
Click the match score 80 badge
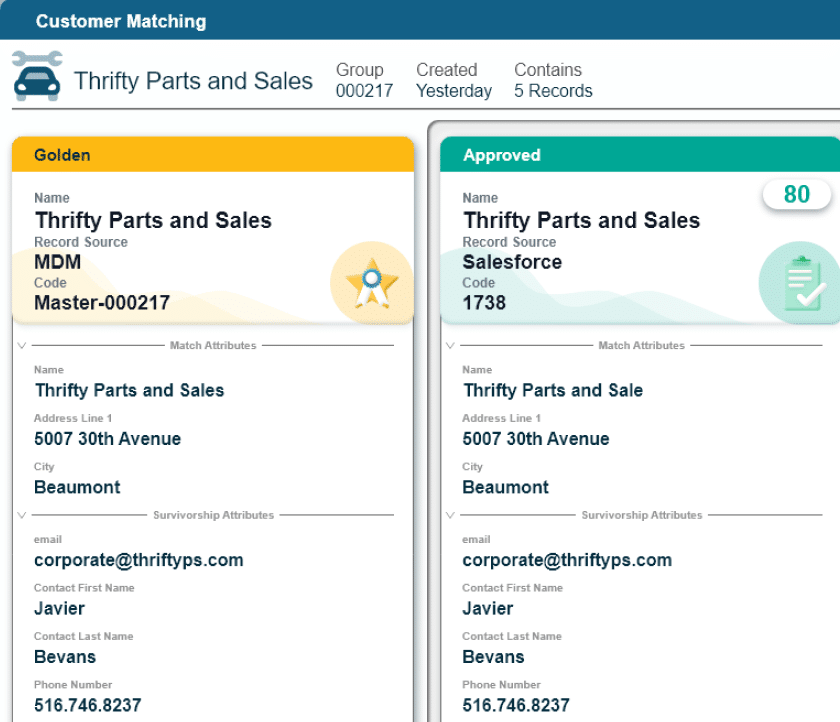[x=796, y=194]
